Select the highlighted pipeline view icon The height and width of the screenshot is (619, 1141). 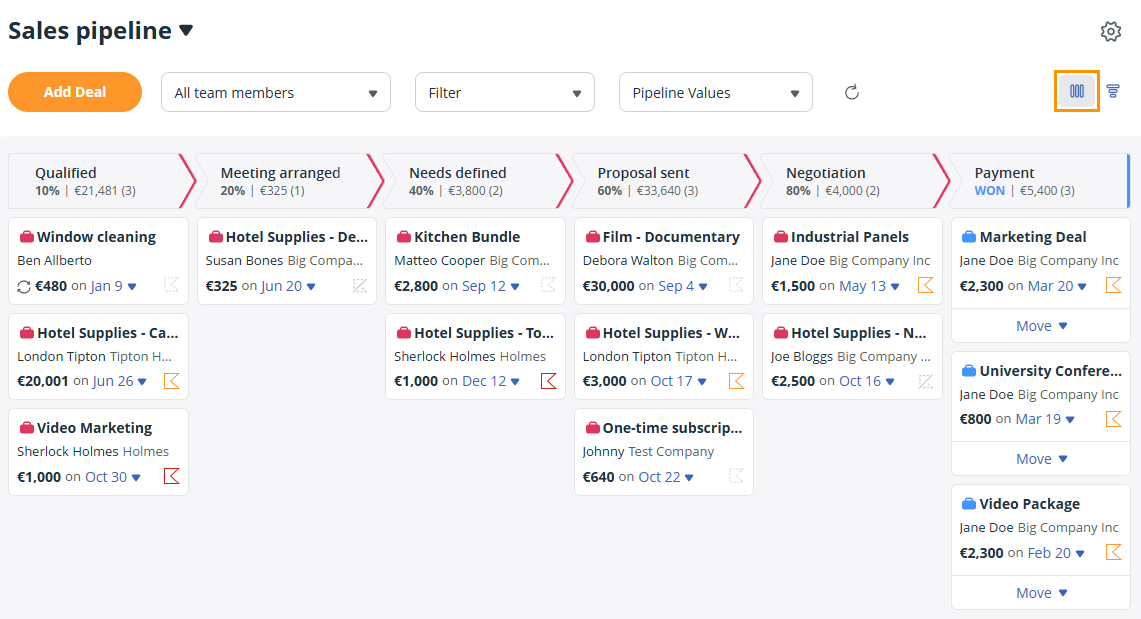(1076, 90)
